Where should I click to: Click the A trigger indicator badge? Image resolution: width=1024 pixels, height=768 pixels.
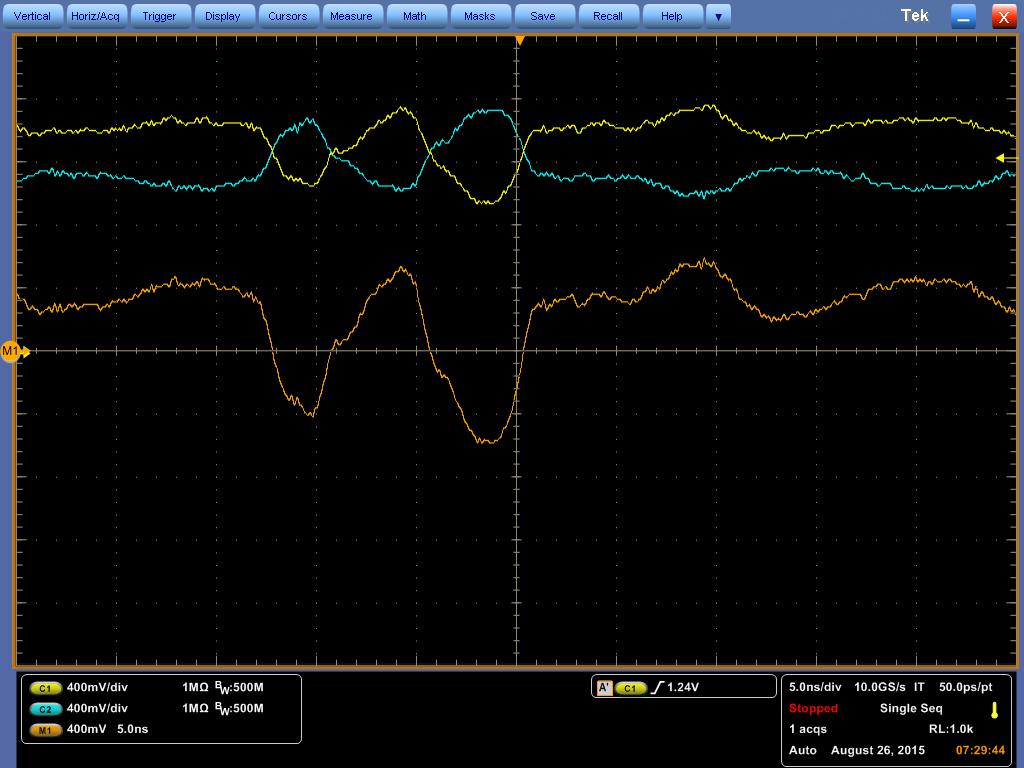(605, 688)
